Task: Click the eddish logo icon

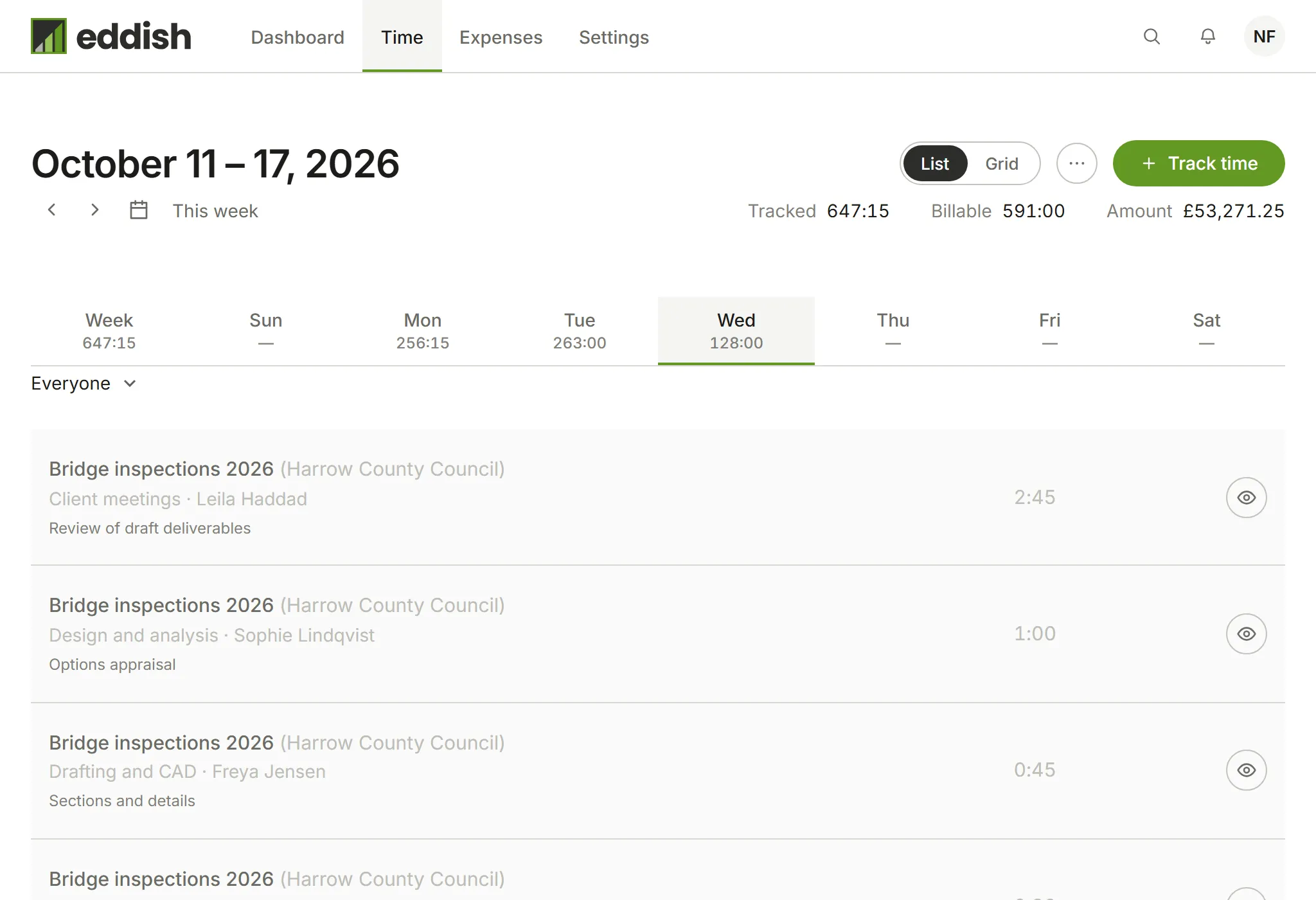Action: point(49,36)
